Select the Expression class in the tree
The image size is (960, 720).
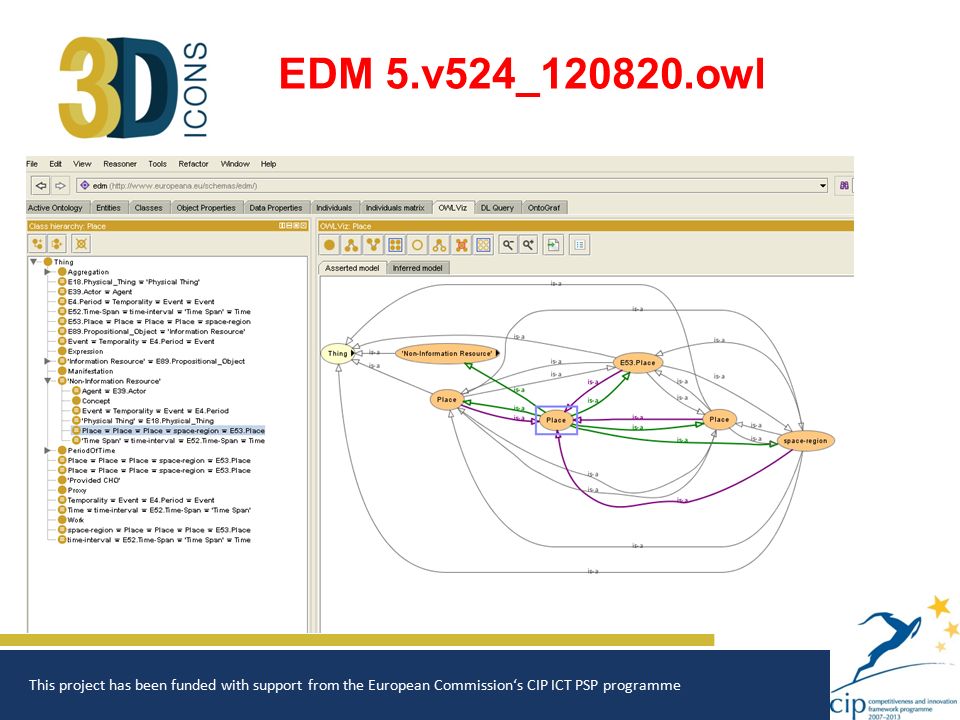(x=85, y=351)
